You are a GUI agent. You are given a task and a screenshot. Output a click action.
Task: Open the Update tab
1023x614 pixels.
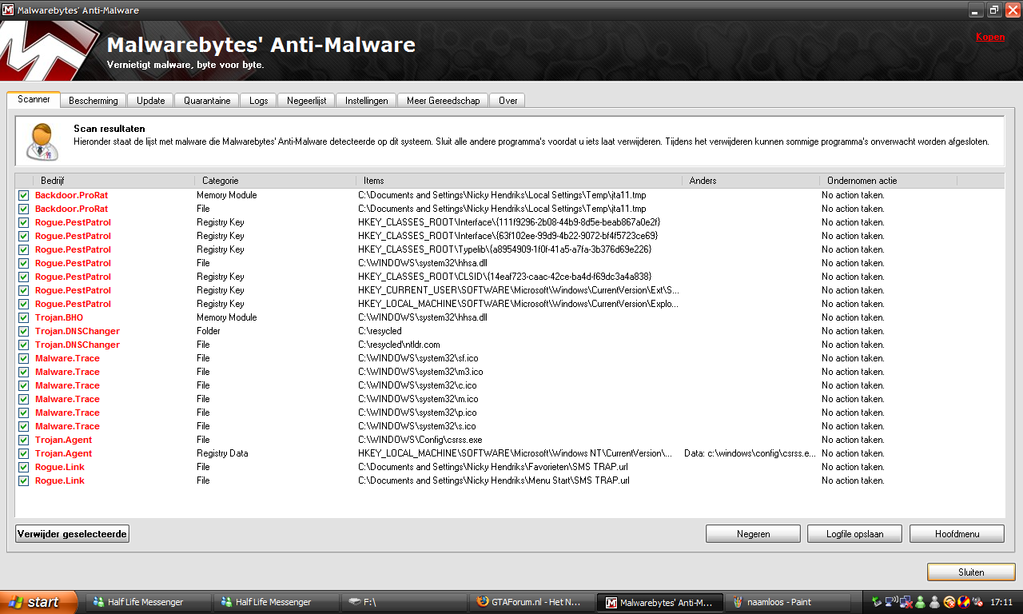tap(151, 100)
